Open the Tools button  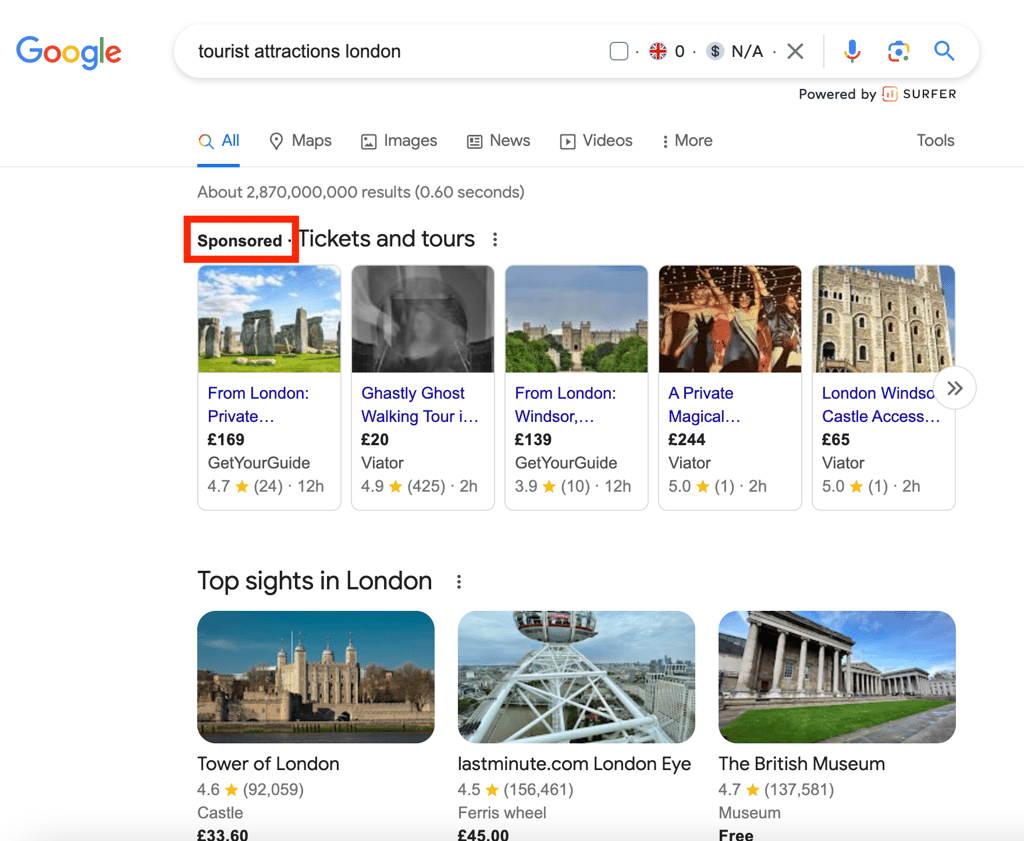pos(935,141)
